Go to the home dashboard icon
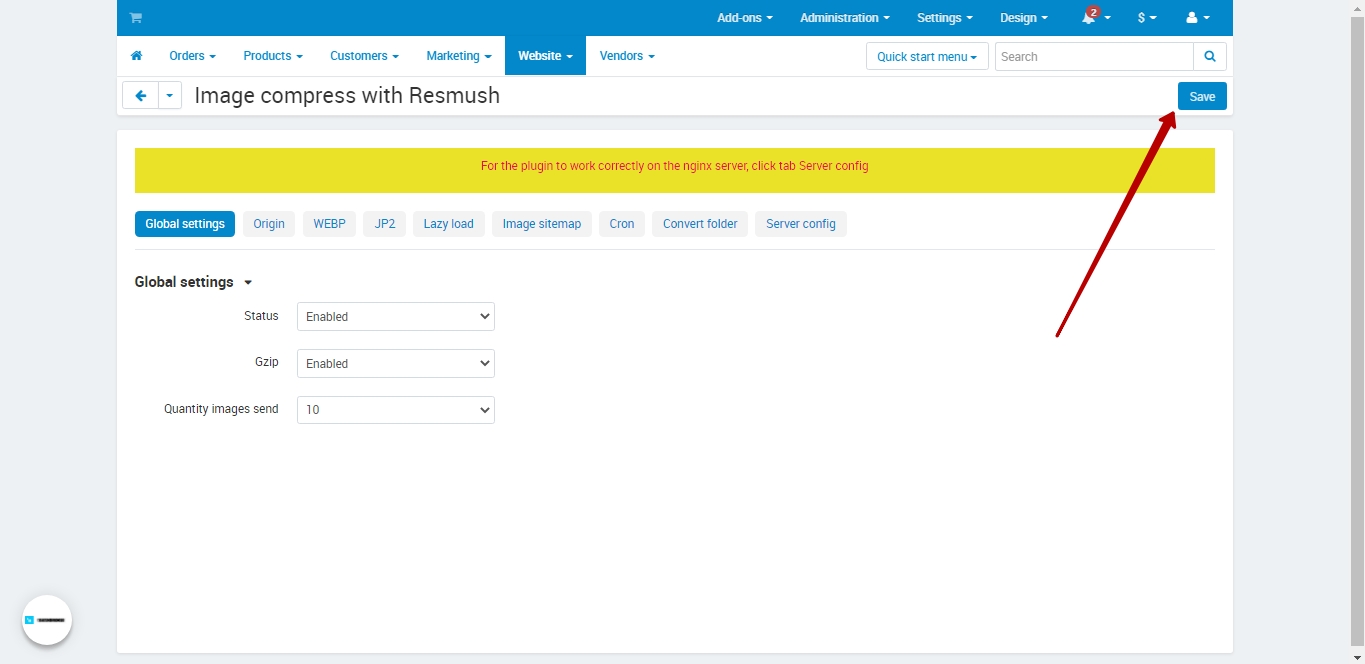Viewport: 1365px width, 664px height. pos(136,56)
